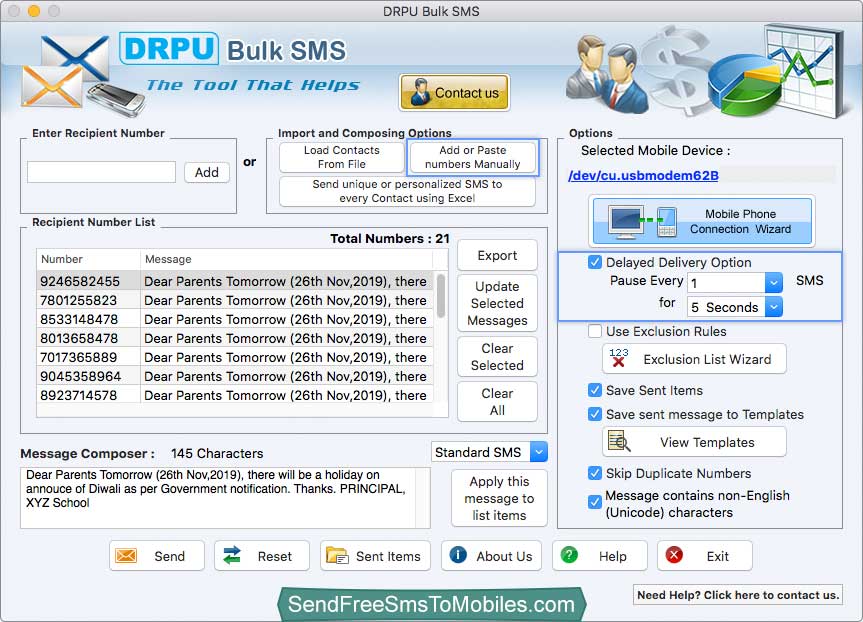
Task: Click the Number column header
Action: 89,259
